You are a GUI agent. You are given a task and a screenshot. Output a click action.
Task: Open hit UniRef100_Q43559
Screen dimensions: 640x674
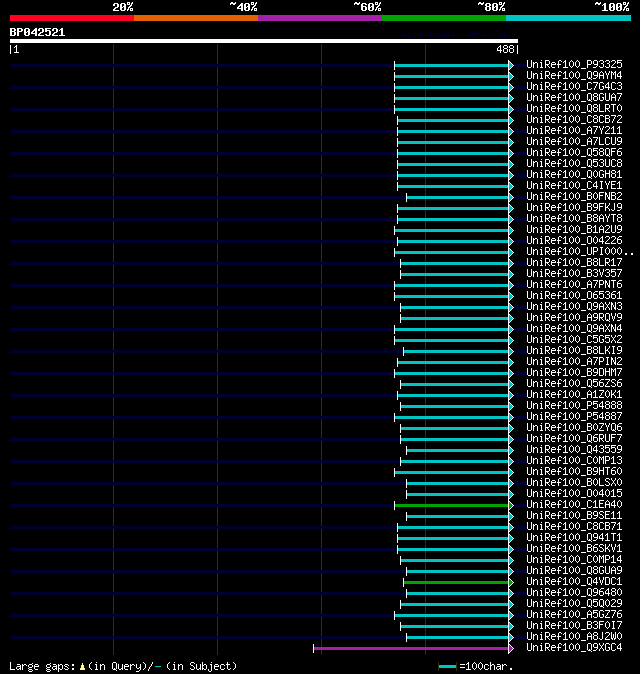[x=574, y=450]
